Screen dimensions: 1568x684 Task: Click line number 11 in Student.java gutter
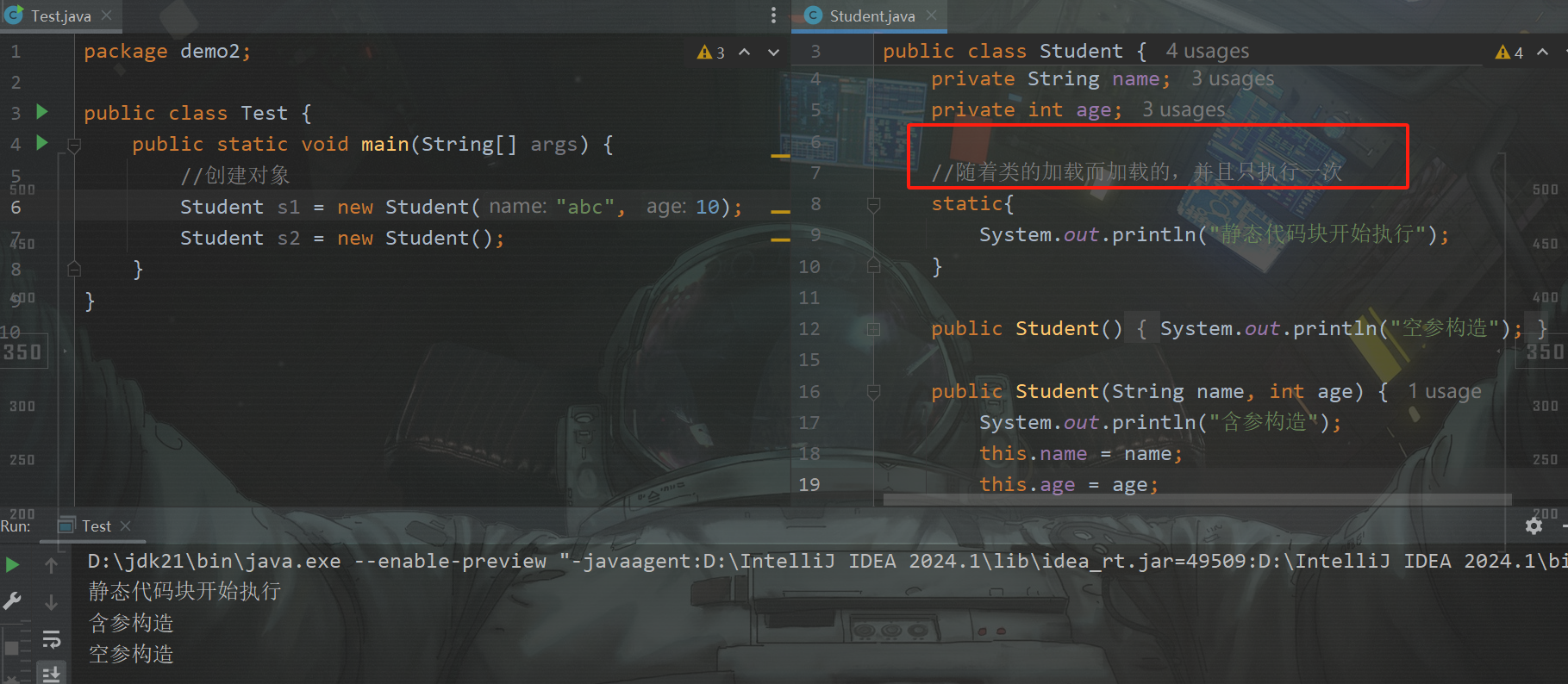pyautogui.click(x=809, y=298)
